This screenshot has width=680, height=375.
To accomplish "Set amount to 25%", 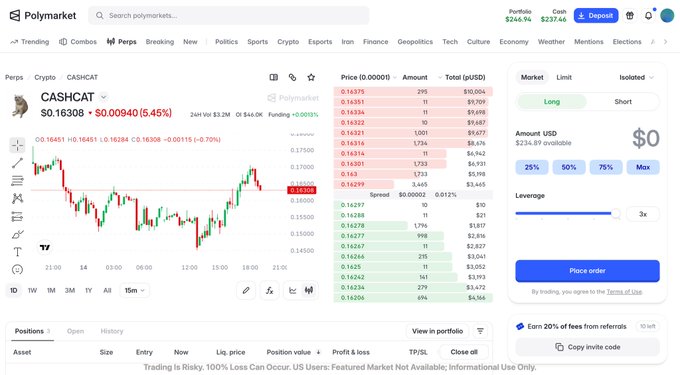I will coord(532,167).
